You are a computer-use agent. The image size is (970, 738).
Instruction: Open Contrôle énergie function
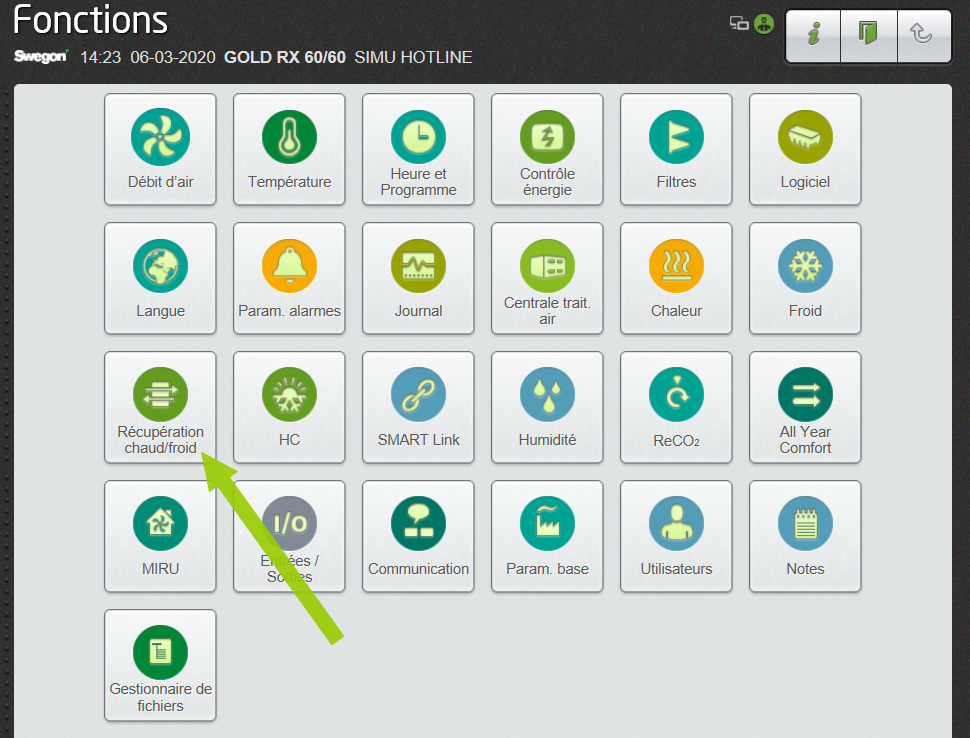click(x=547, y=149)
